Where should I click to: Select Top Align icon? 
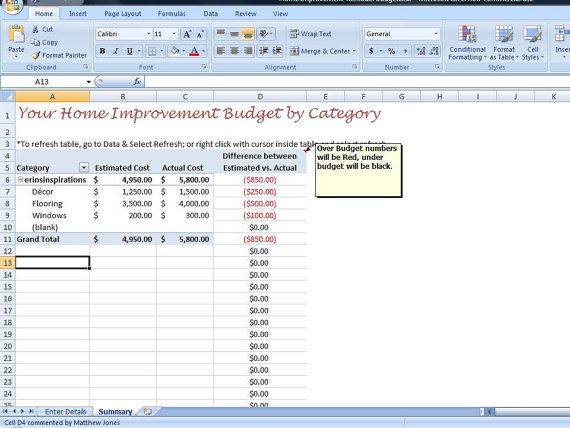221,34
